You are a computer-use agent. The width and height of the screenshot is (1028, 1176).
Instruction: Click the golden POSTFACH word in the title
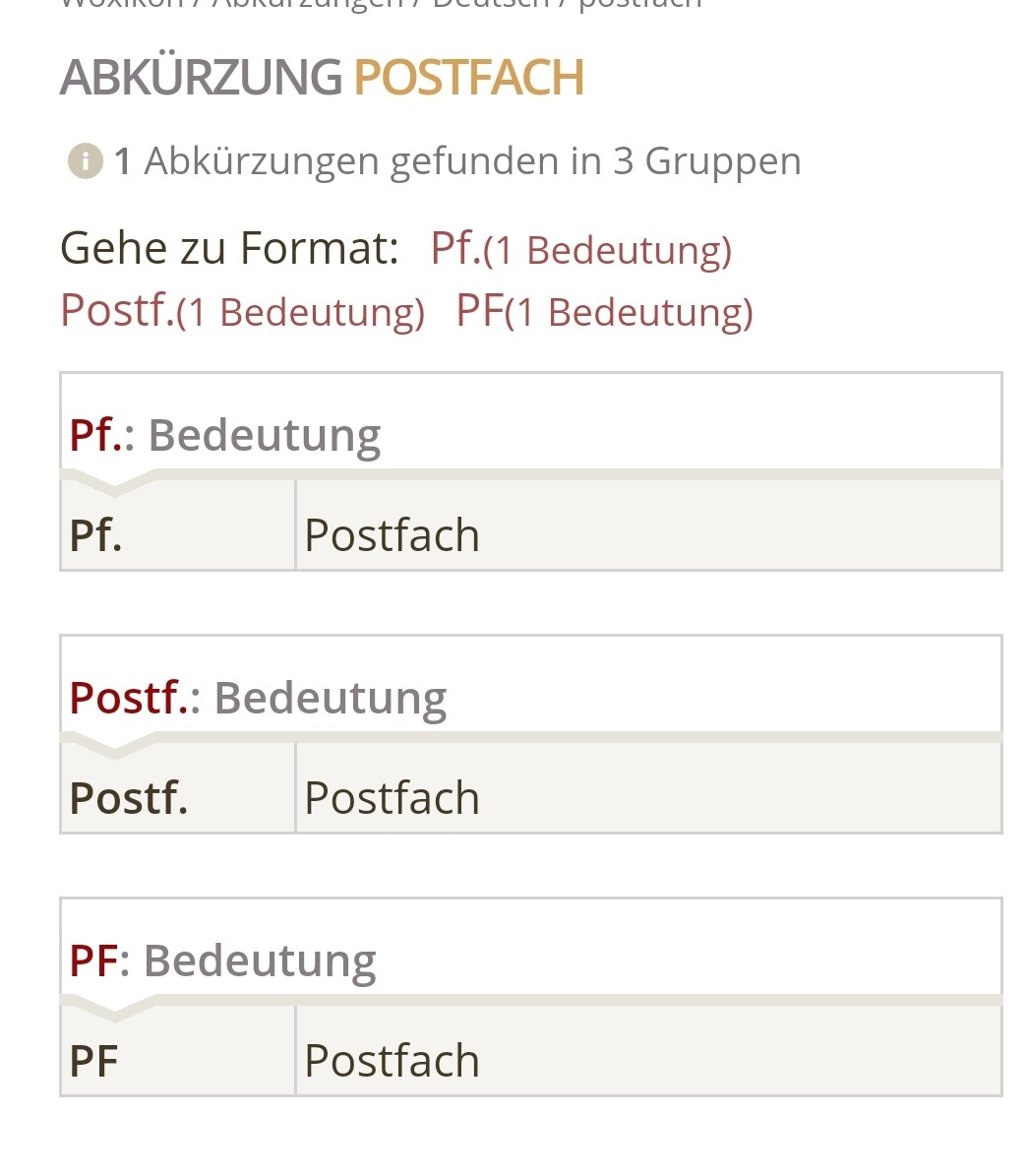pos(468,78)
